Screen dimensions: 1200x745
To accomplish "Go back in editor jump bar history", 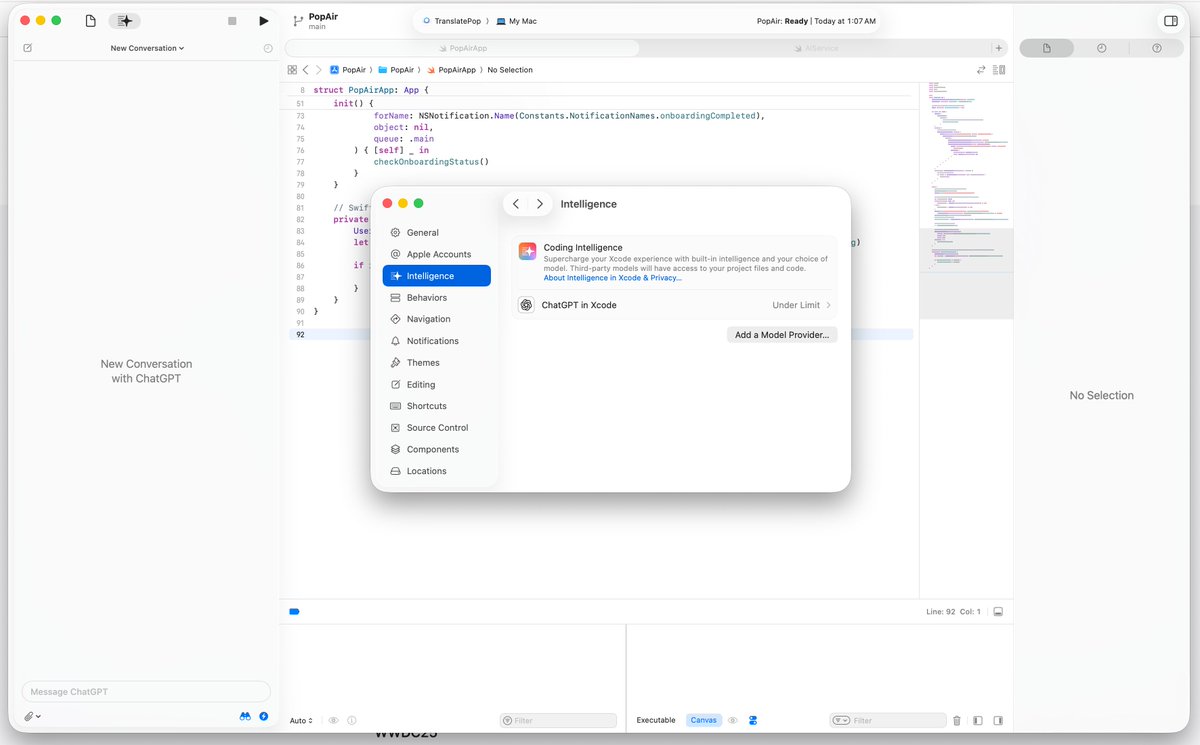I will point(306,70).
